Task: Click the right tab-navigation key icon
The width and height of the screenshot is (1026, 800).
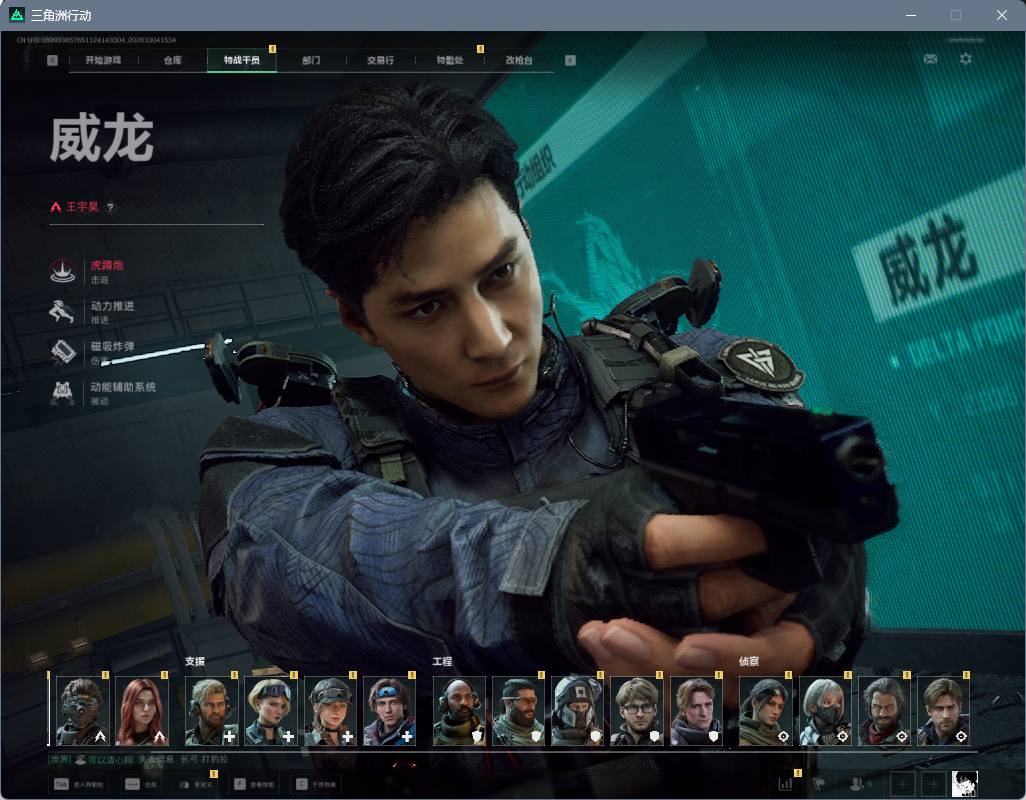Action: (571, 60)
